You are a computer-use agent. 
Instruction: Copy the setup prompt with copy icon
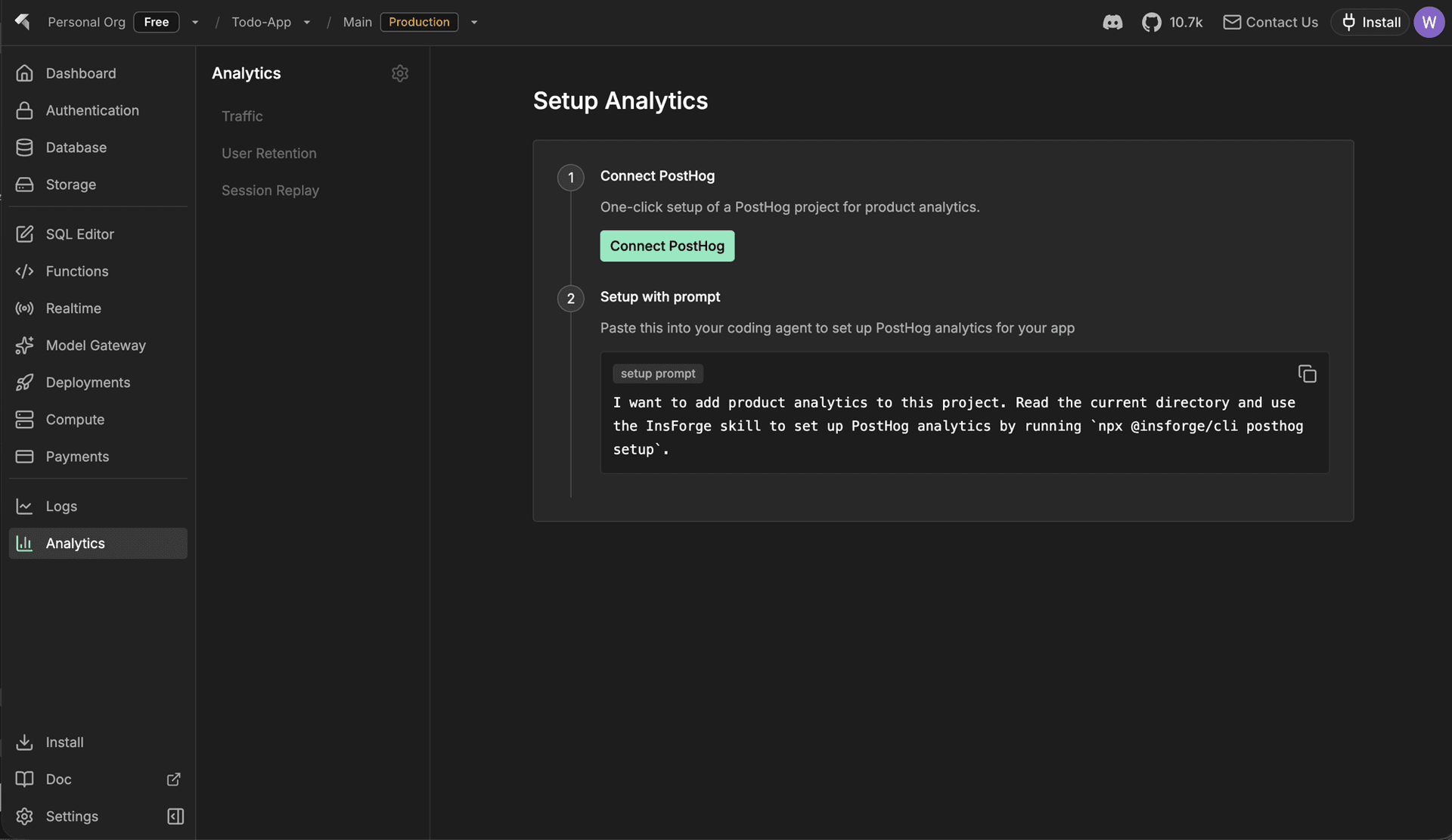[x=1307, y=374]
